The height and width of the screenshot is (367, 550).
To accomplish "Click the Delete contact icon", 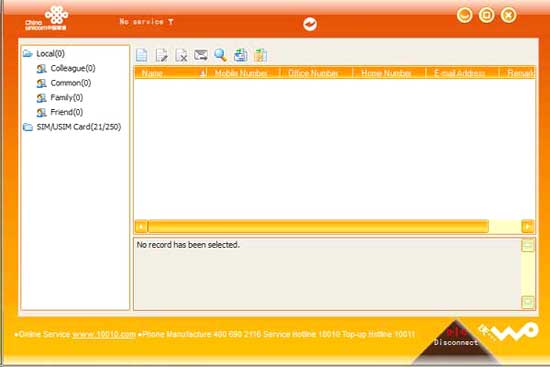I will click(x=181, y=55).
